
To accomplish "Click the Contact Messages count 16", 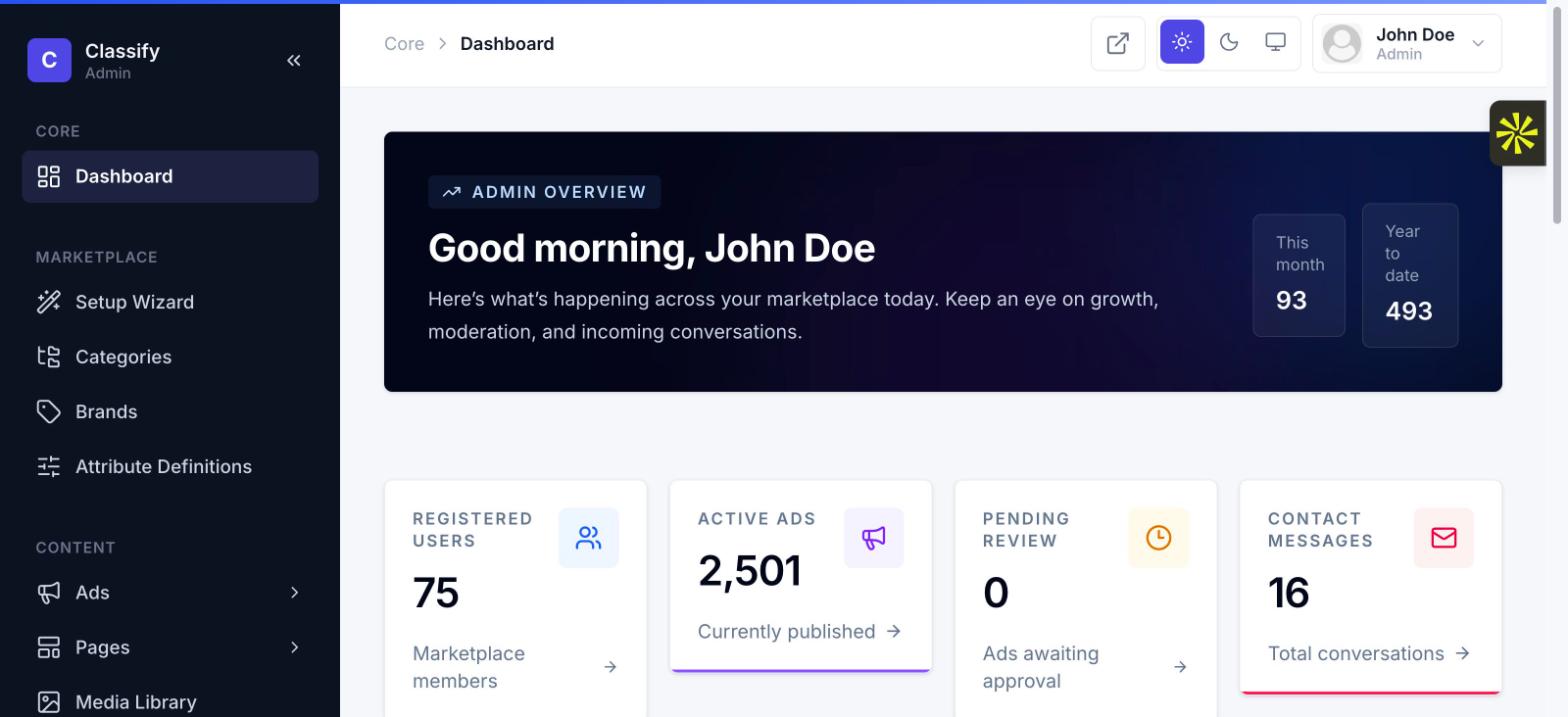I will pyautogui.click(x=1289, y=593).
